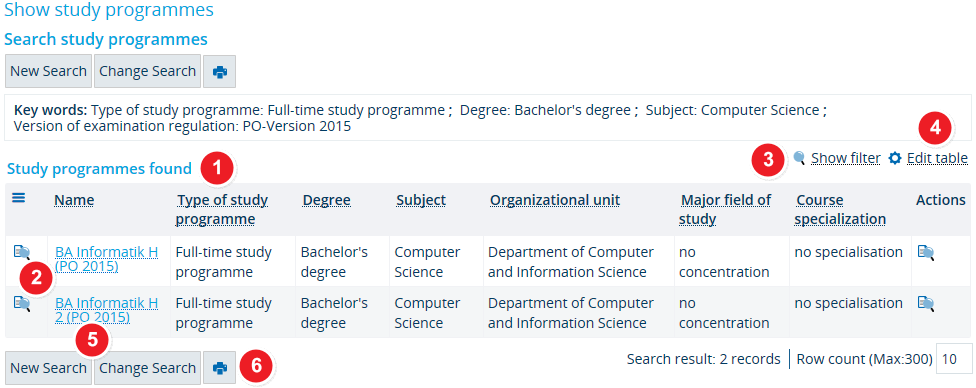Screen dimensions: 976x388
Task: Sort by Subject column header
Action: 421,200
